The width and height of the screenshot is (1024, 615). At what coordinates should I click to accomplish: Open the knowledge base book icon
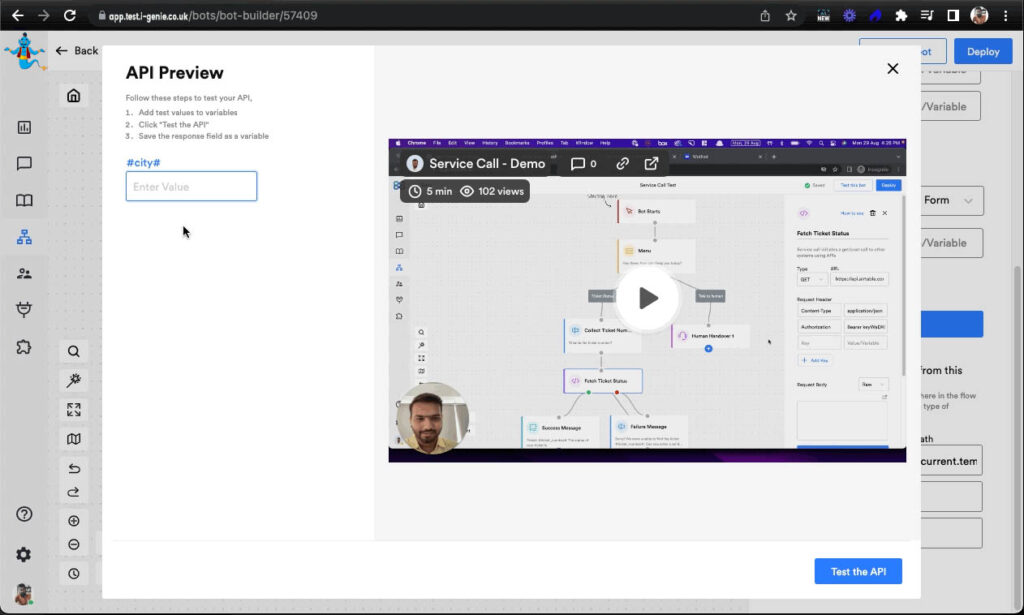tap(24, 200)
